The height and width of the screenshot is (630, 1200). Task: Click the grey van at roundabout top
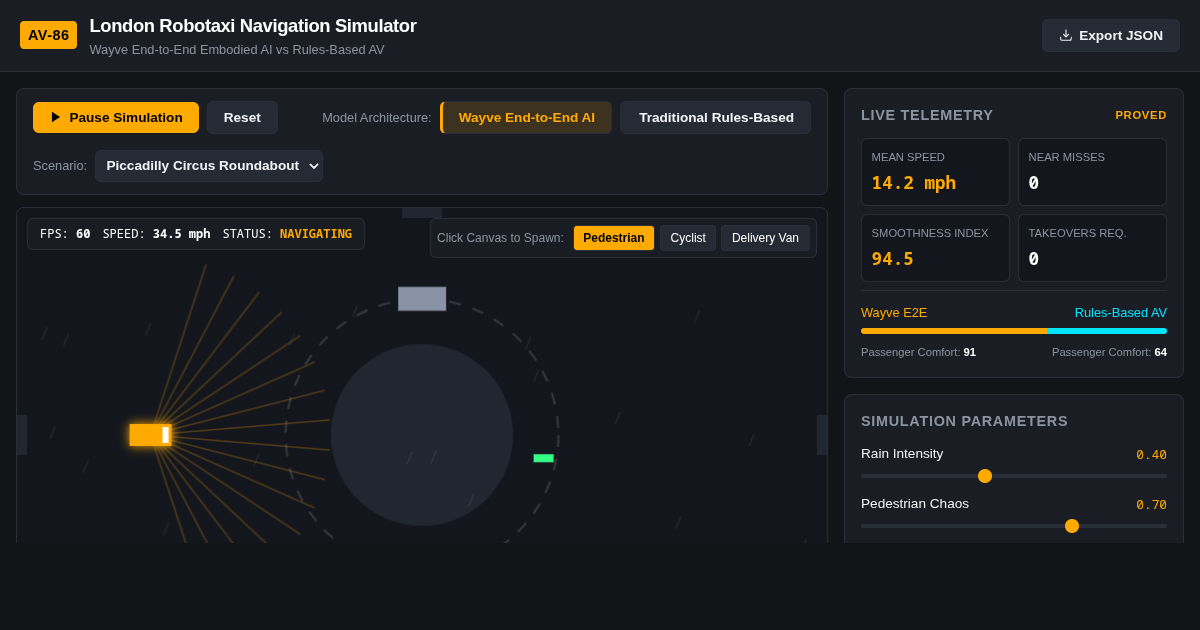tap(422, 299)
